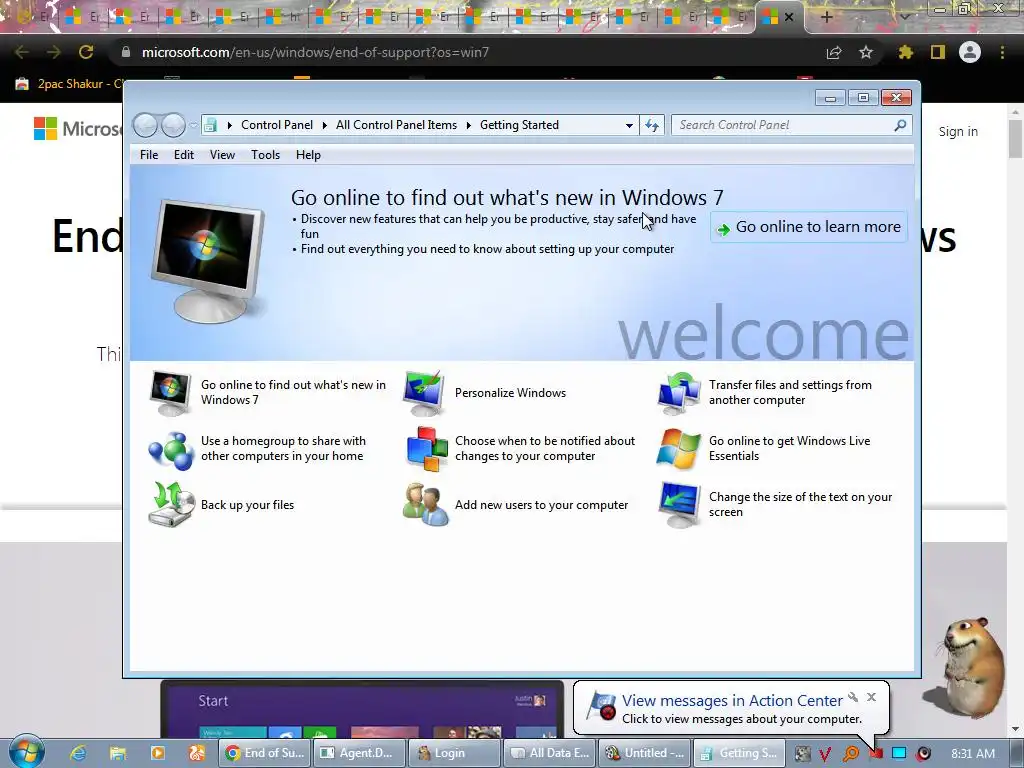1024x768 pixels.
Task: Click the monitor icon for what's new in Windows 7
Action: pyautogui.click(x=170, y=393)
